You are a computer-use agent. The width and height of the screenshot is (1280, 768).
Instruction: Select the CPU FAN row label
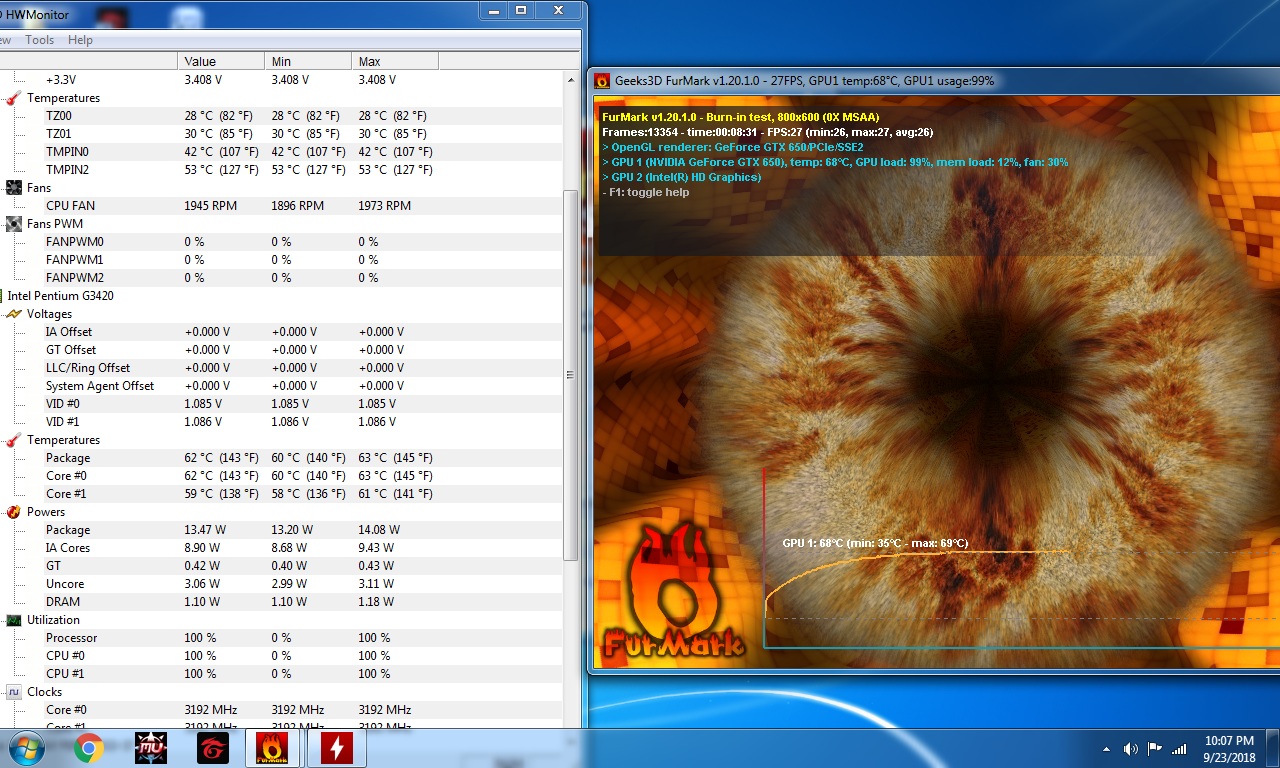click(70, 206)
